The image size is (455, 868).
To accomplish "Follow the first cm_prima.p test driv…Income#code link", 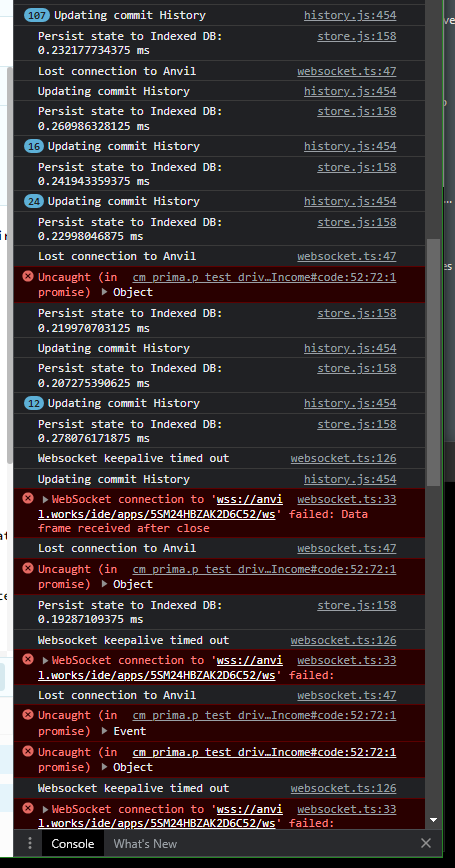I will (x=264, y=277).
